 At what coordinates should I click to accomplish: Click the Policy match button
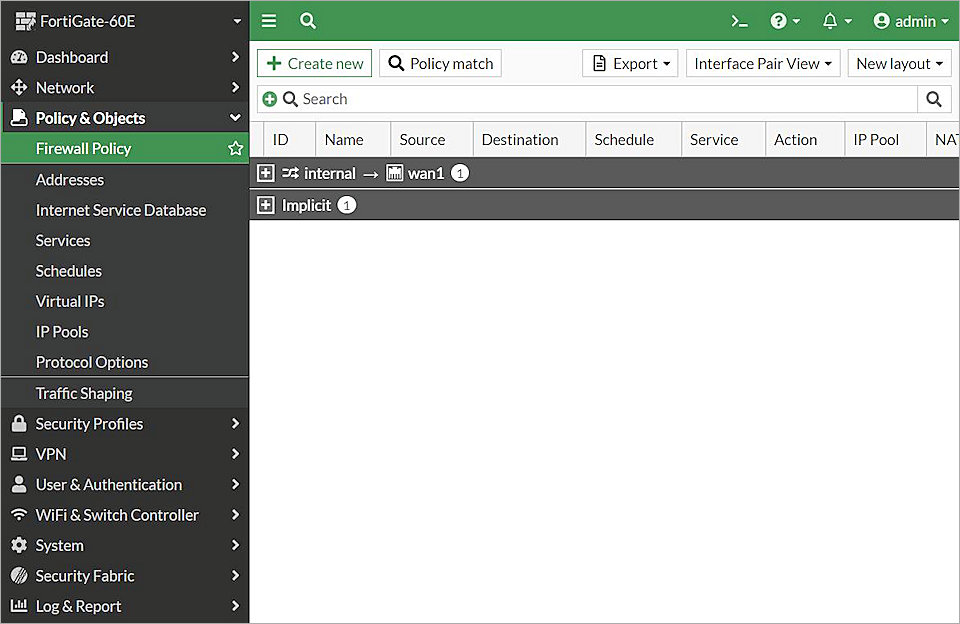coord(440,63)
